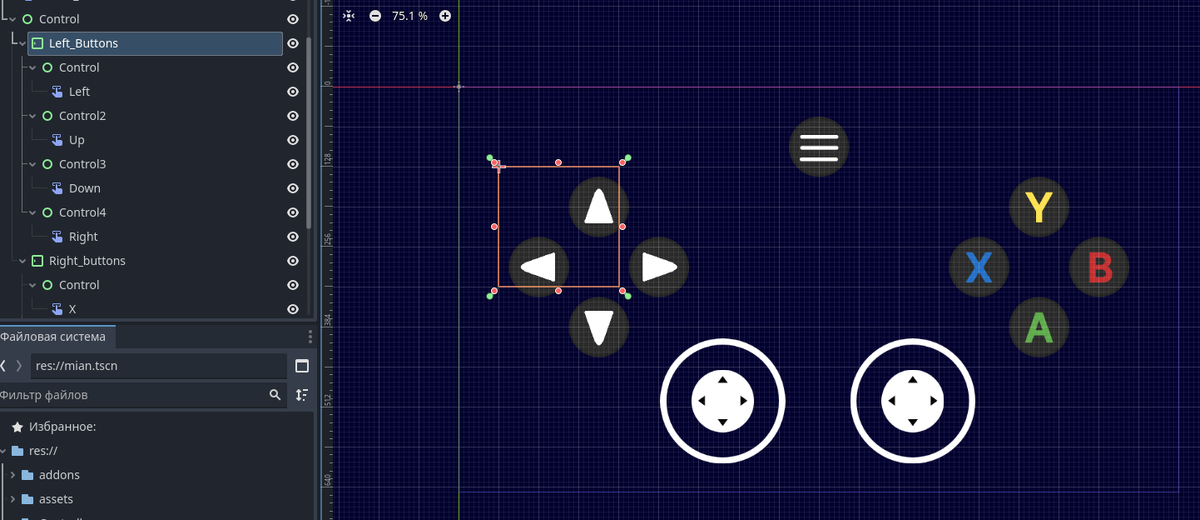
Task: Toggle visibility of the Up node
Action: (293, 141)
